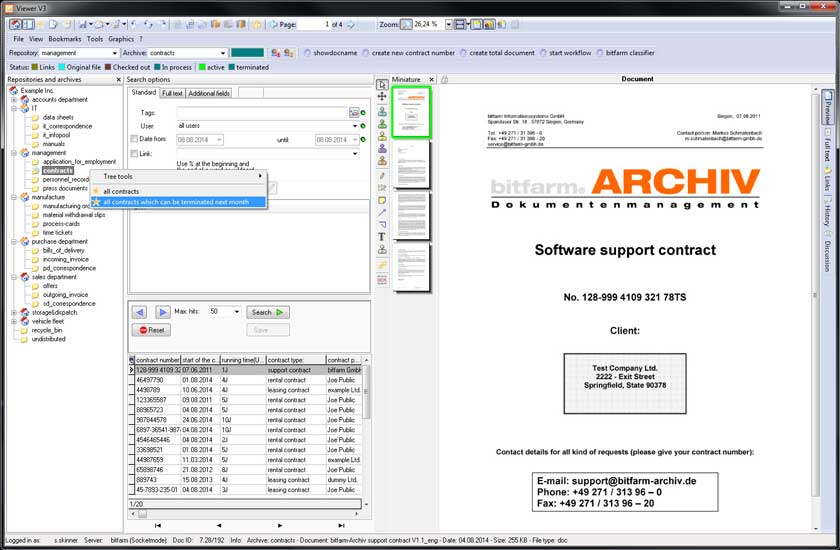Open the Zoom percentage dropdown
The image size is (840, 550).
449,25
